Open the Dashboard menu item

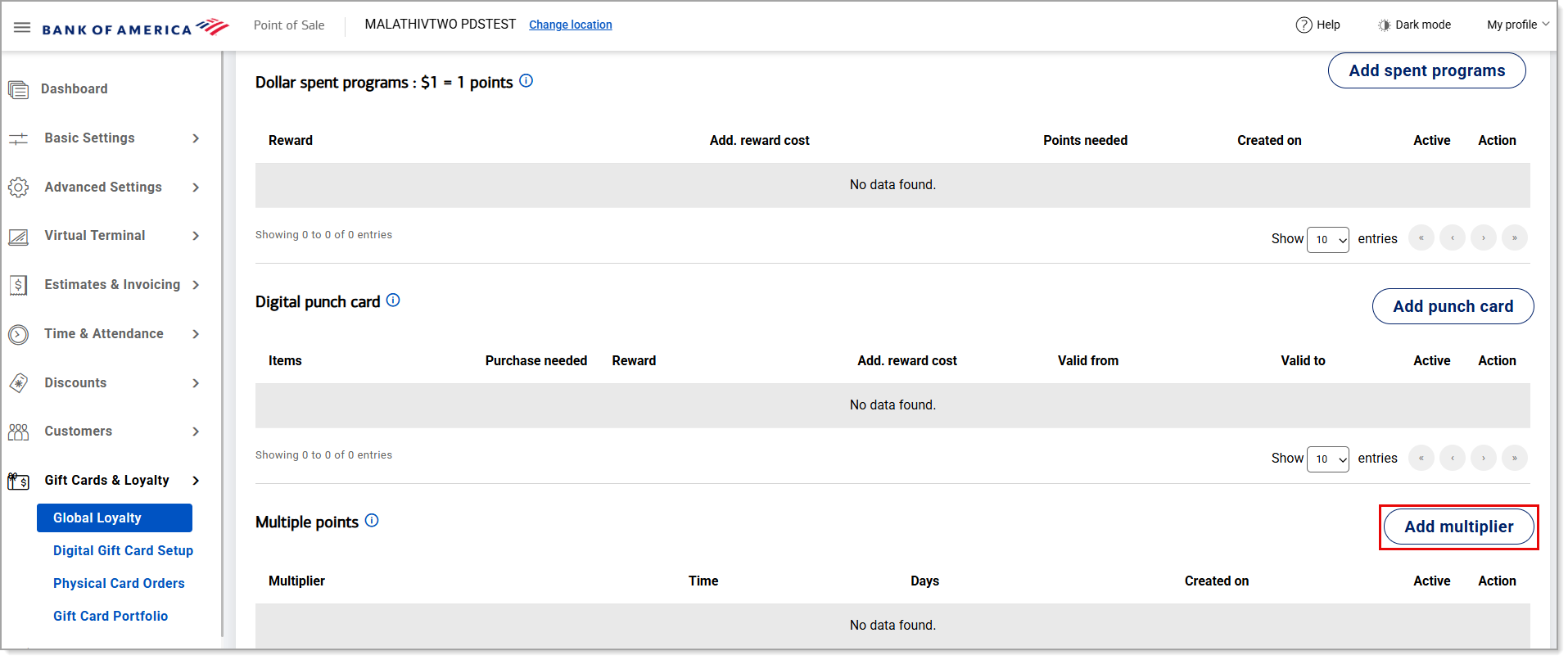point(75,88)
